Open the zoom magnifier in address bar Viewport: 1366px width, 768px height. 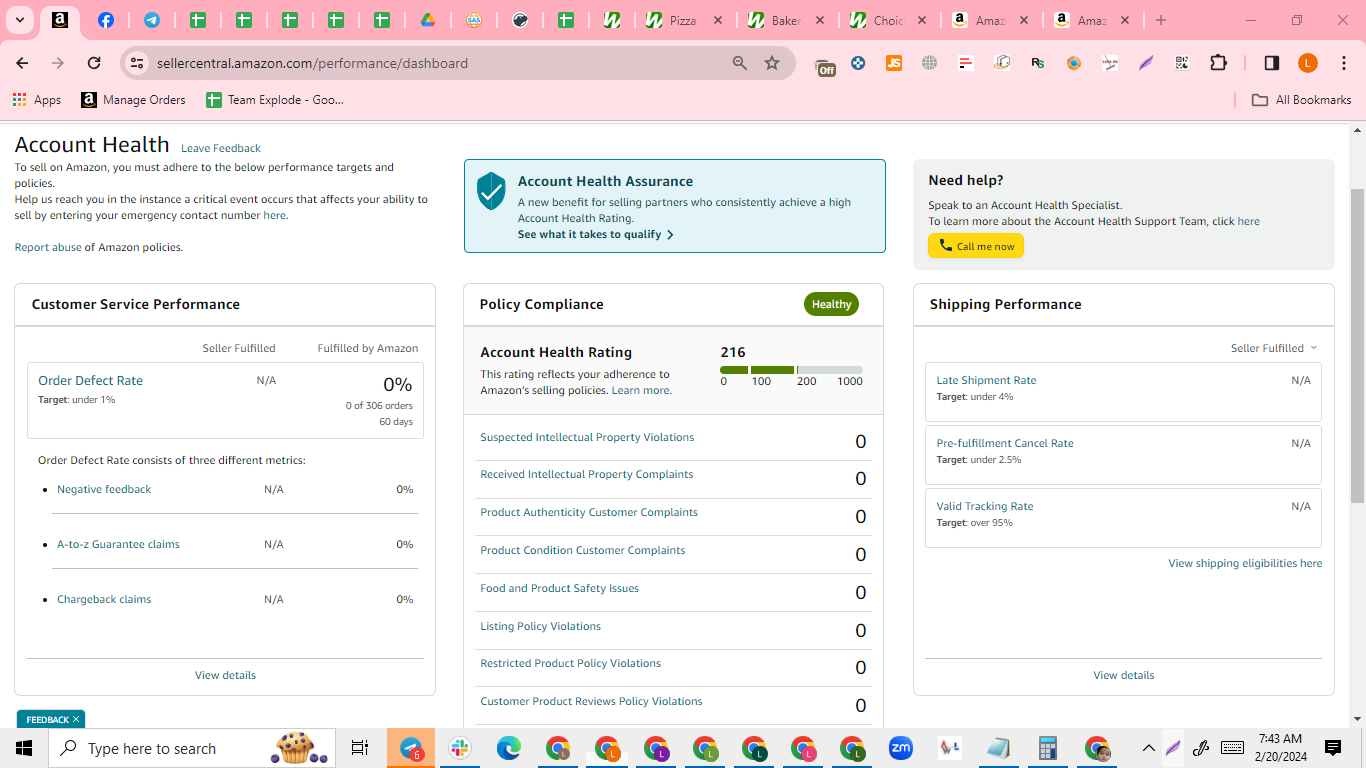tap(740, 63)
